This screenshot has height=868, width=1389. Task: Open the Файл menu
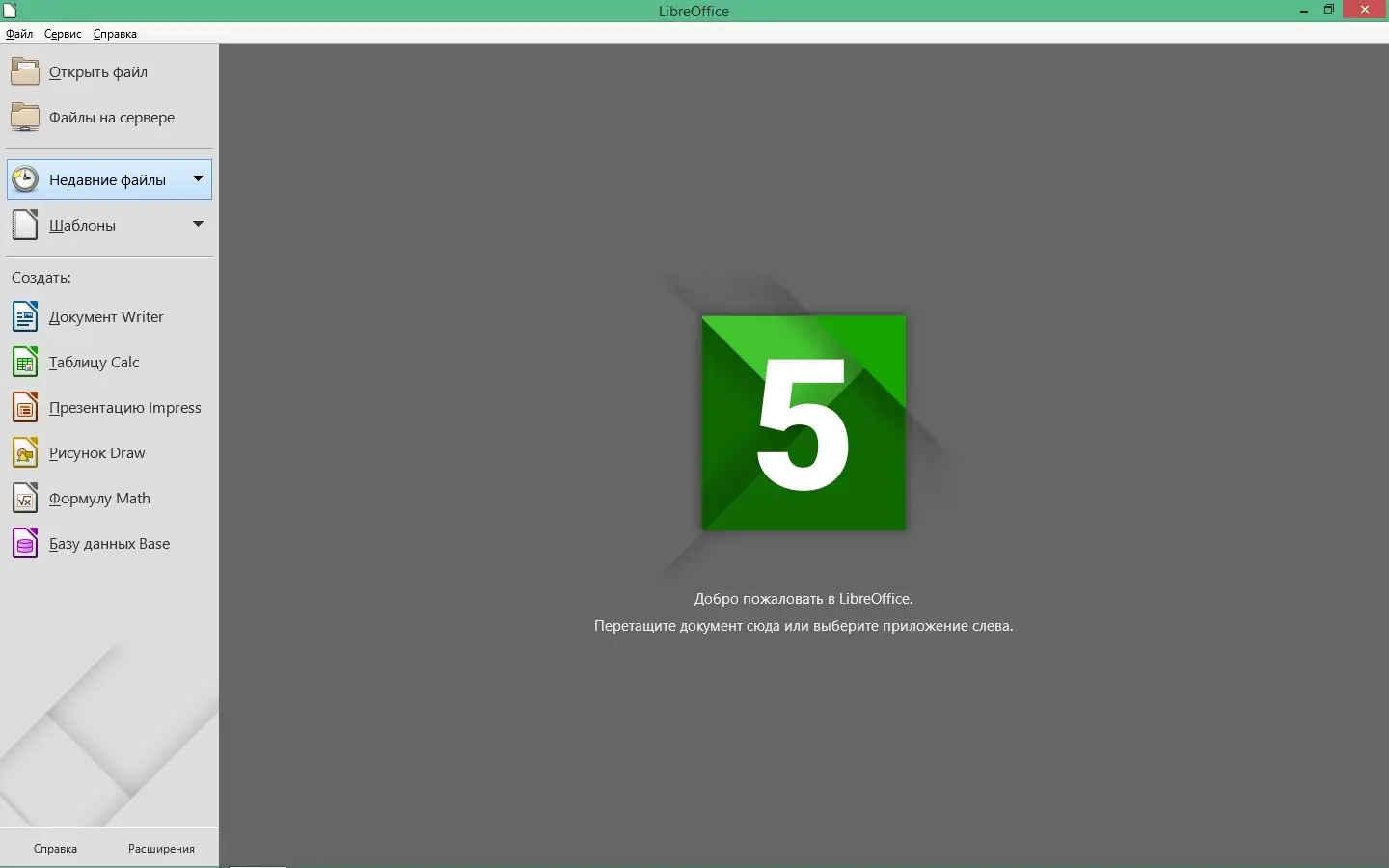(x=17, y=34)
